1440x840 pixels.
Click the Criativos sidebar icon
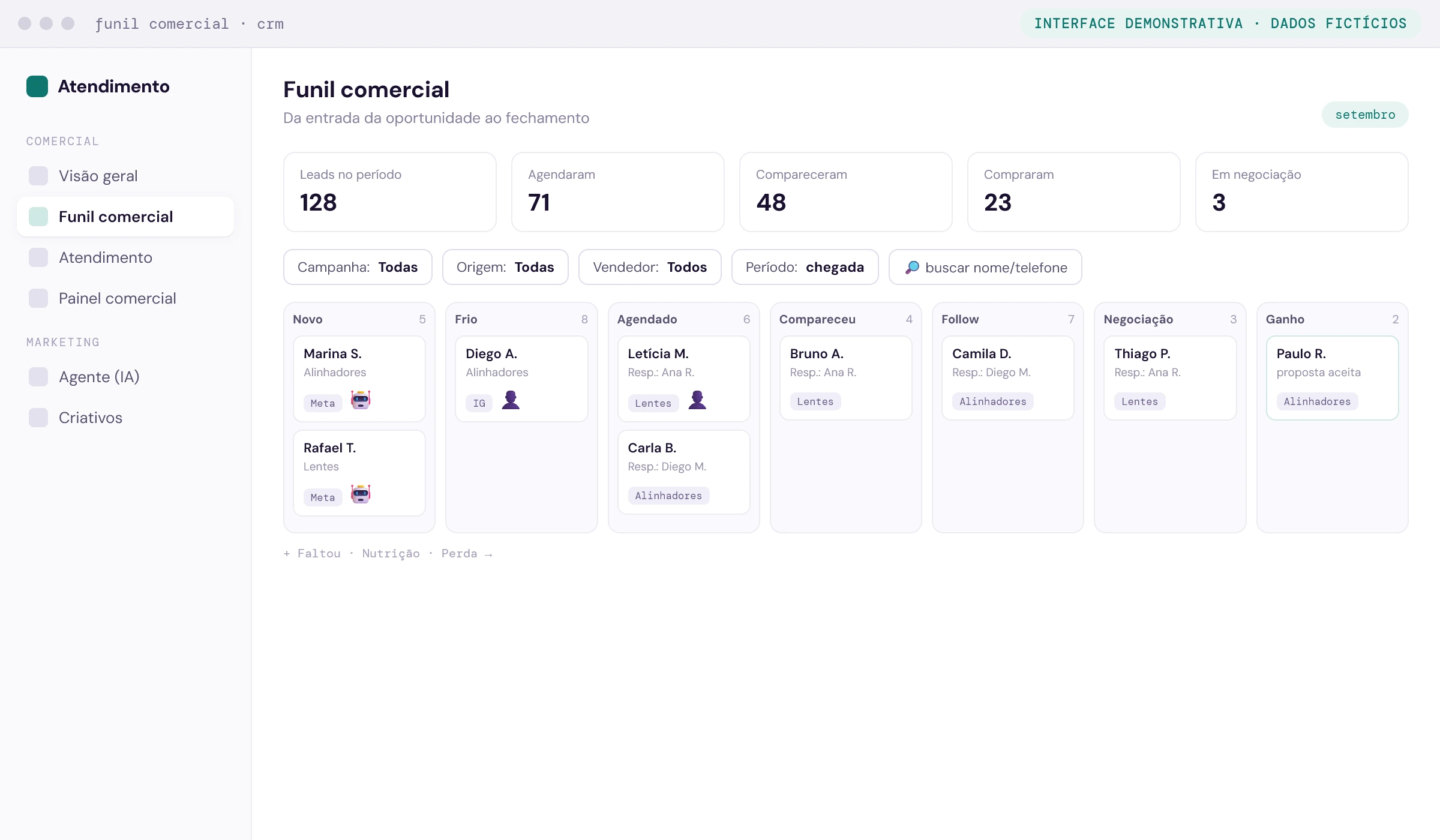click(x=38, y=418)
